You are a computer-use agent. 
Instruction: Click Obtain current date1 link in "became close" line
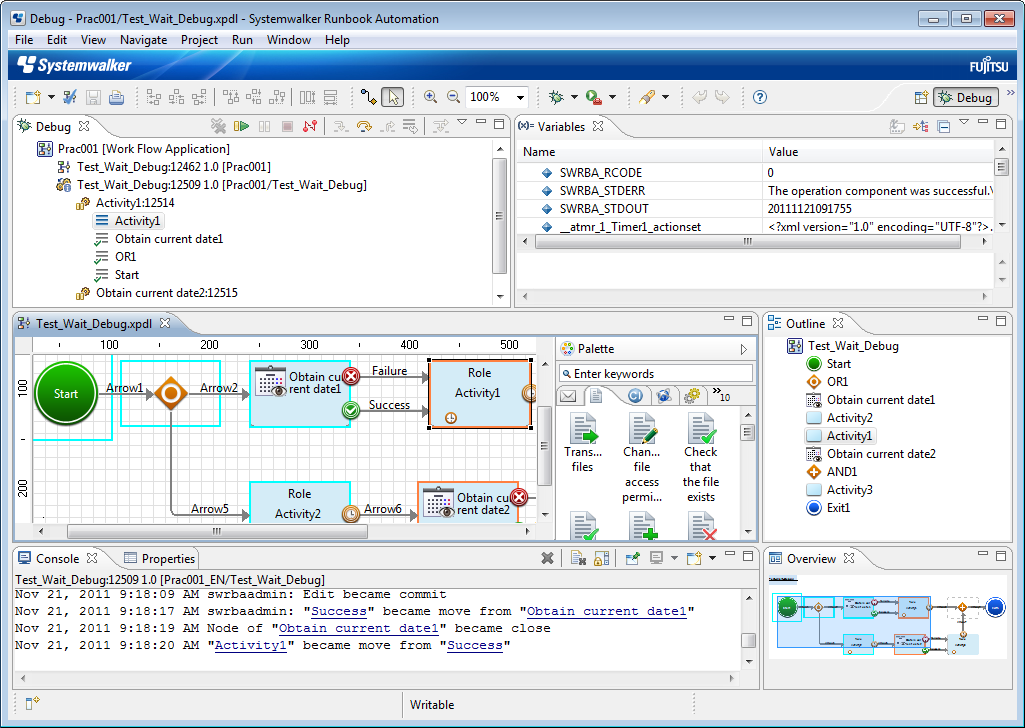click(358, 629)
